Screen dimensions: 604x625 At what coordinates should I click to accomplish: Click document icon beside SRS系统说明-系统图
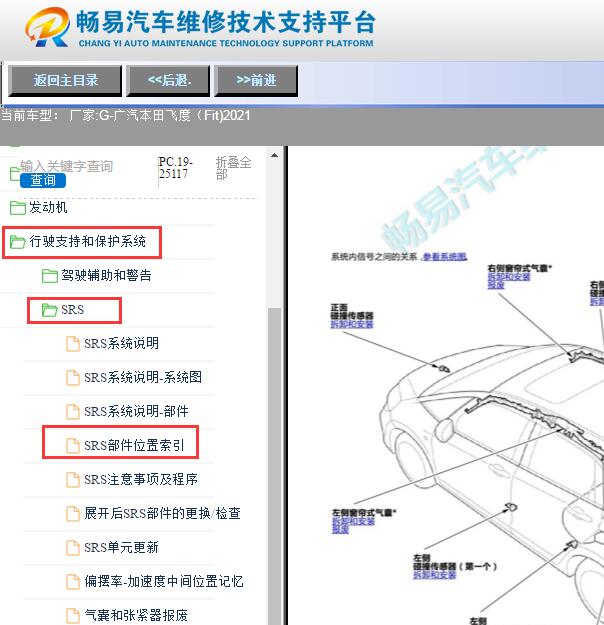click(x=73, y=377)
